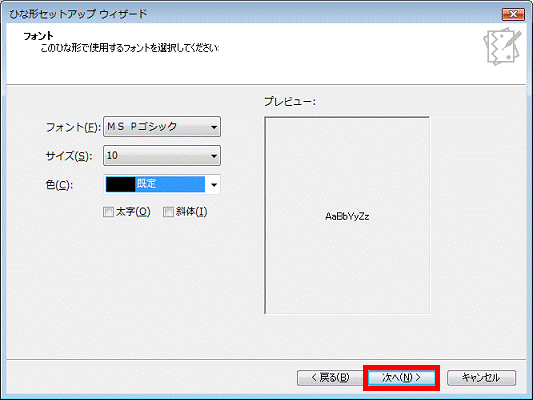This screenshot has height=400, width=533.
Task: Click the フォント(F) label
Action: click(73, 127)
